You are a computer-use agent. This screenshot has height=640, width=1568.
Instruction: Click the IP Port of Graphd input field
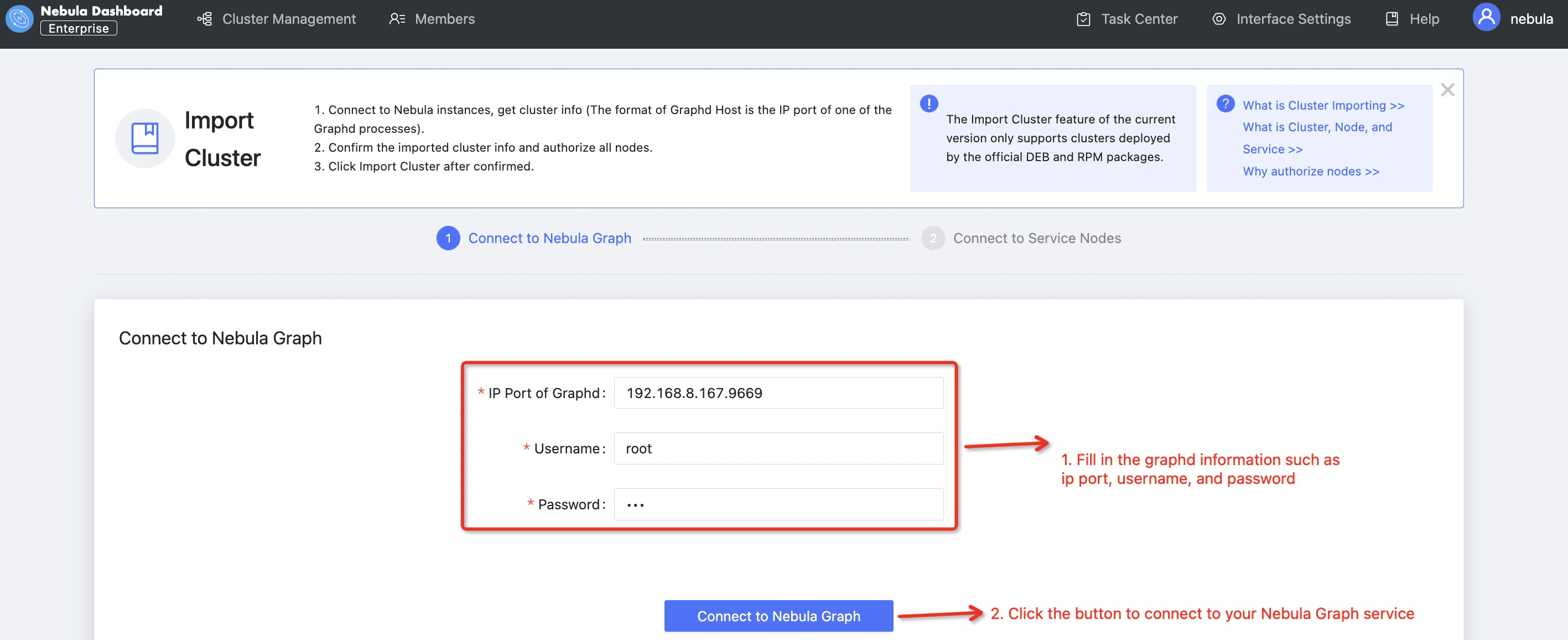778,393
